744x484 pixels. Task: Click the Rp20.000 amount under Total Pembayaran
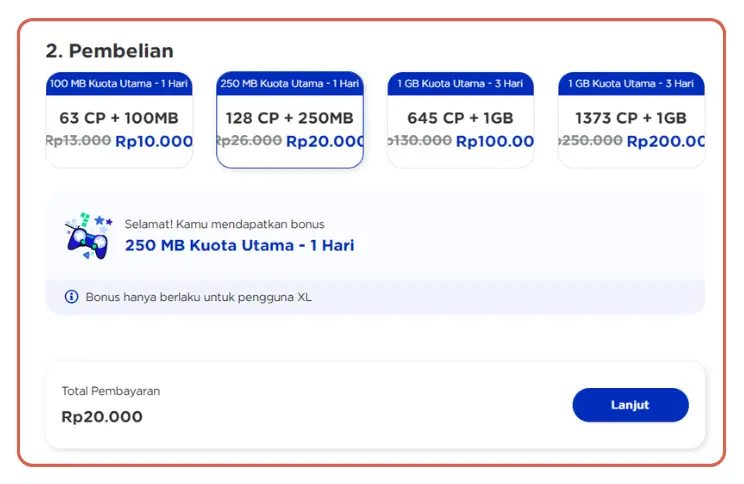pos(102,416)
